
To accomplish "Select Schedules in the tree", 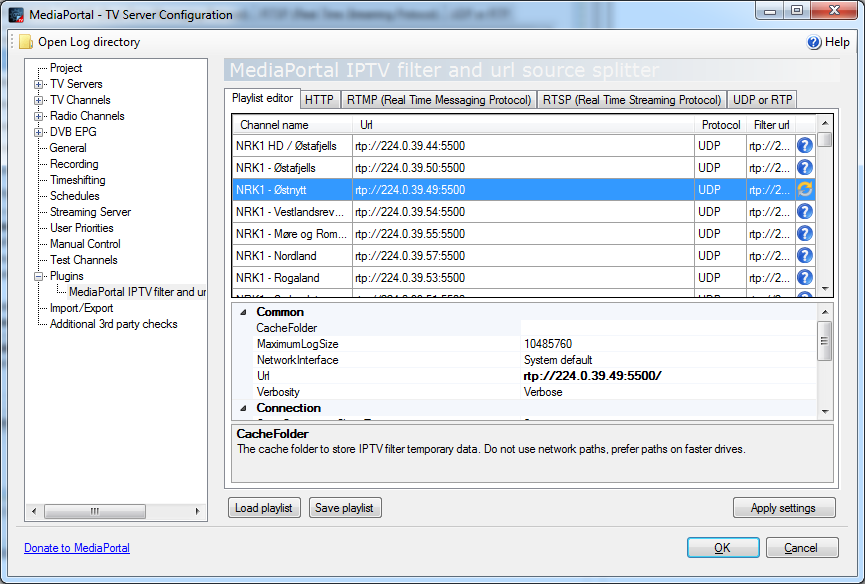I will click(x=74, y=196).
